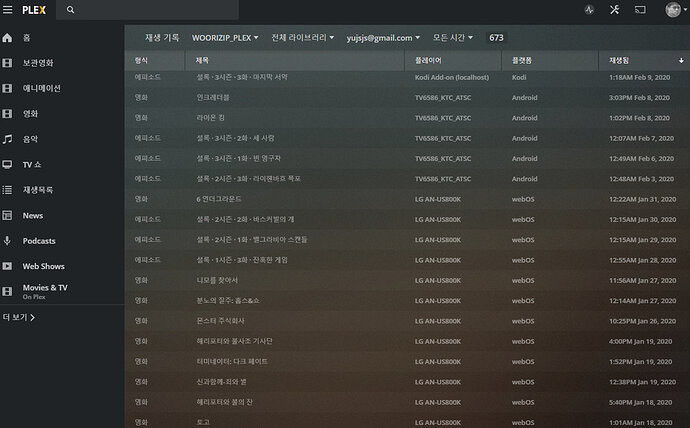Viewport: 690px width, 428px height.
Task: Toggle the sort direction arrow icon
Action: click(x=681, y=61)
